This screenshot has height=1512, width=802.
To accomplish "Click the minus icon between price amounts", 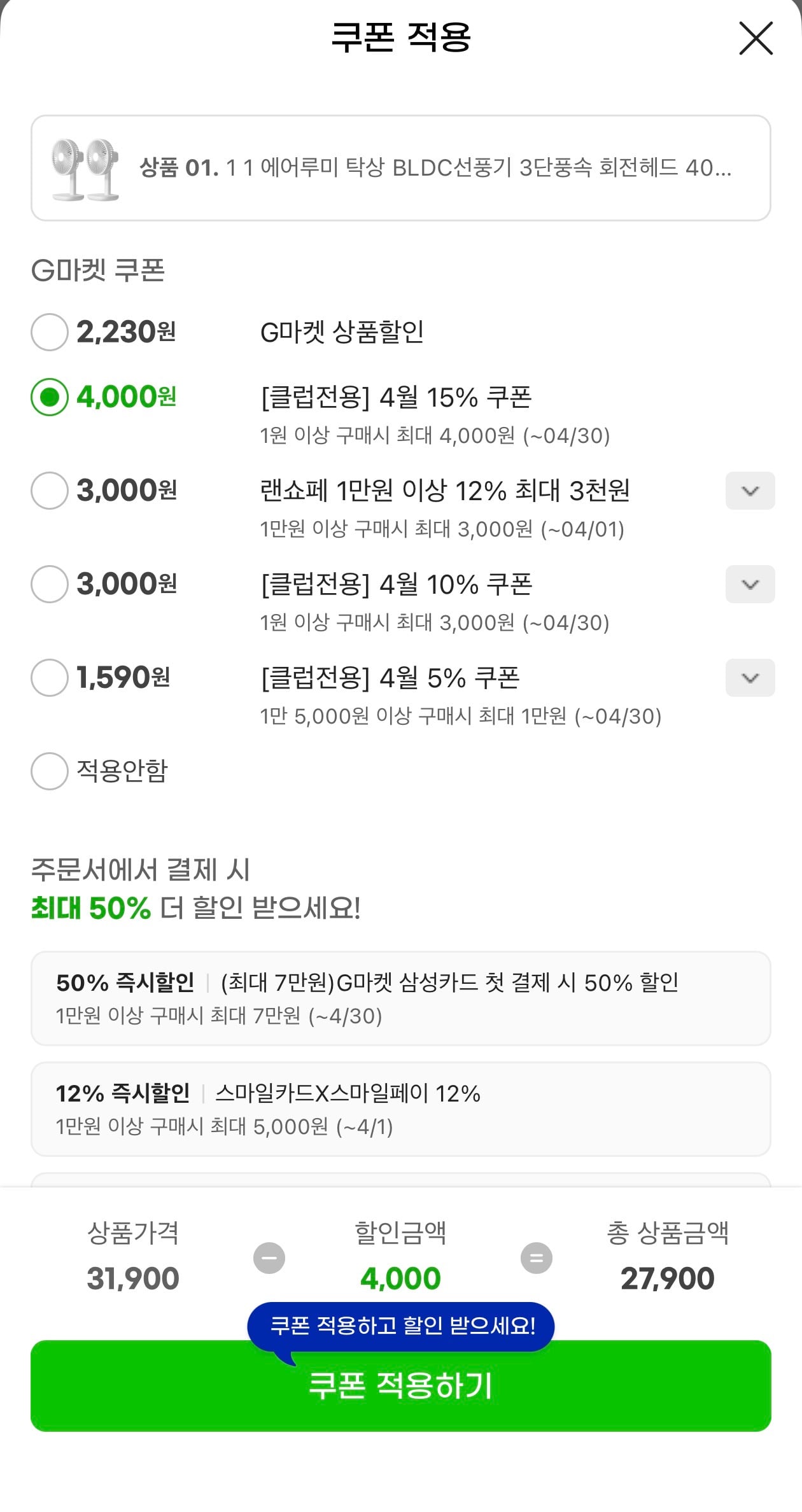I will [270, 1256].
